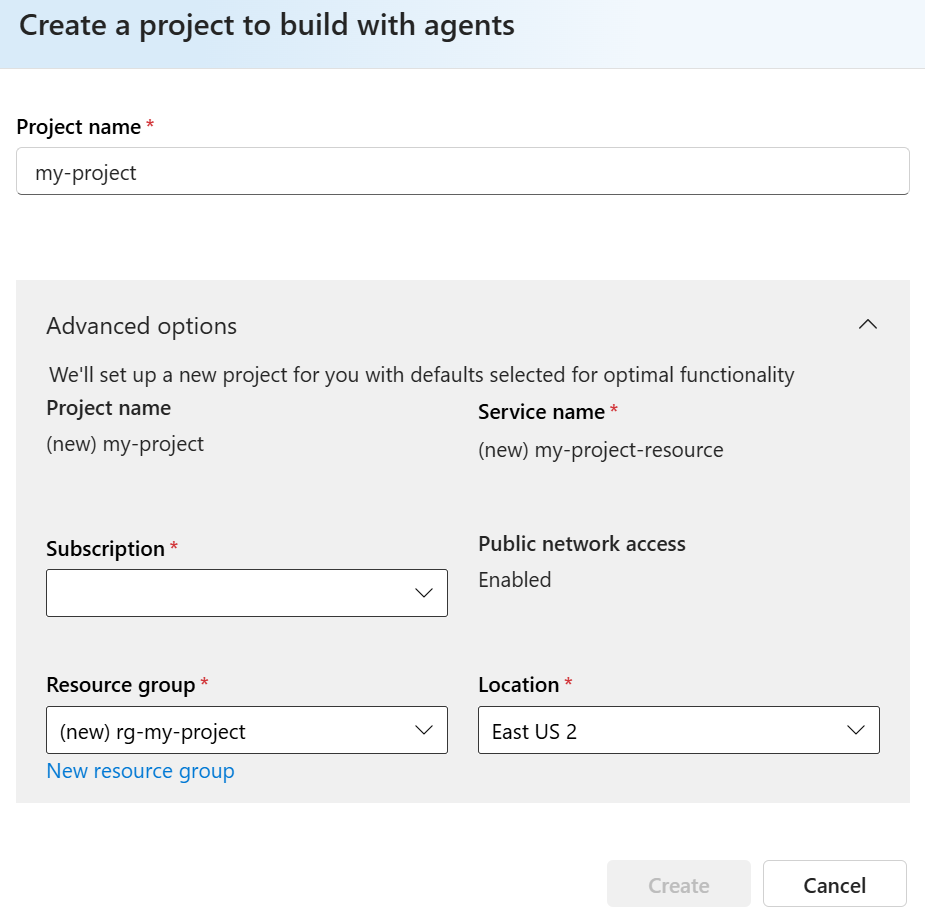Click the dialog title about building with agents
This screenshot has width=925, height=924.
point(267,25)
